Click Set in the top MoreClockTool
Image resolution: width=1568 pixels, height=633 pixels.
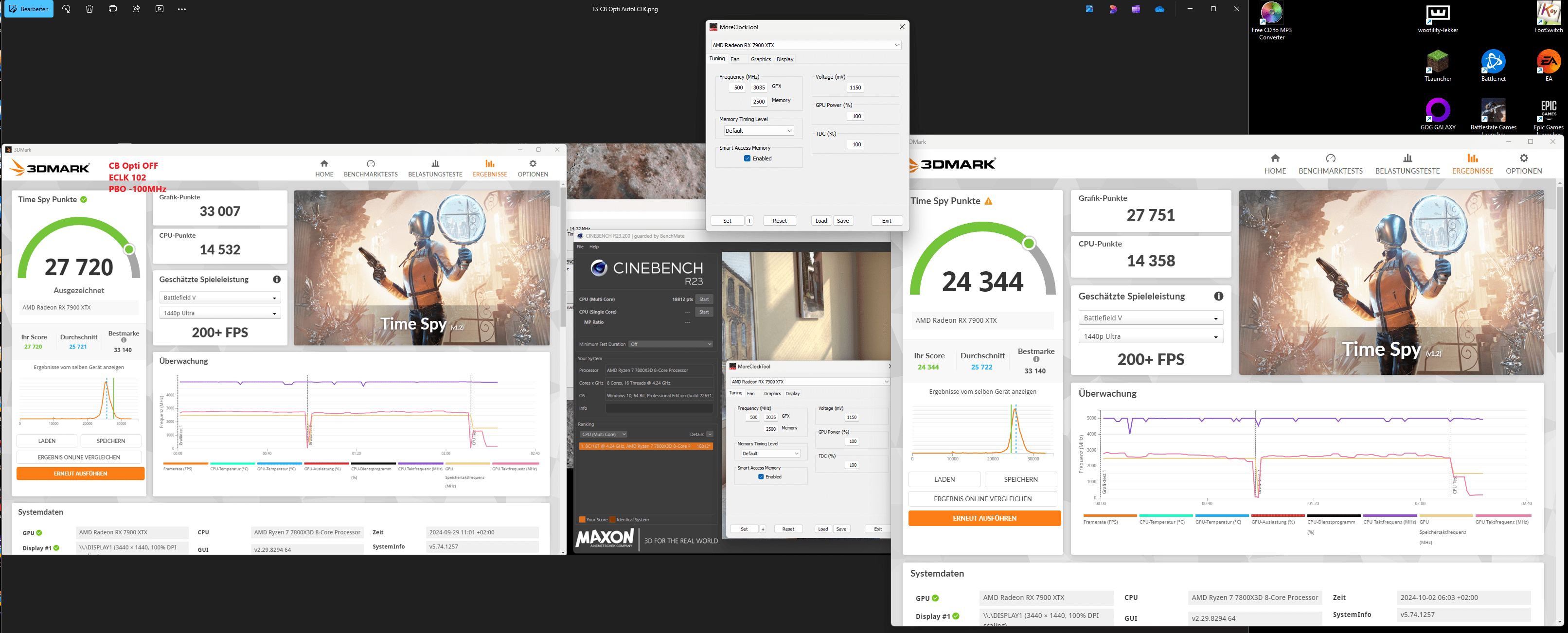coord(728,221)
